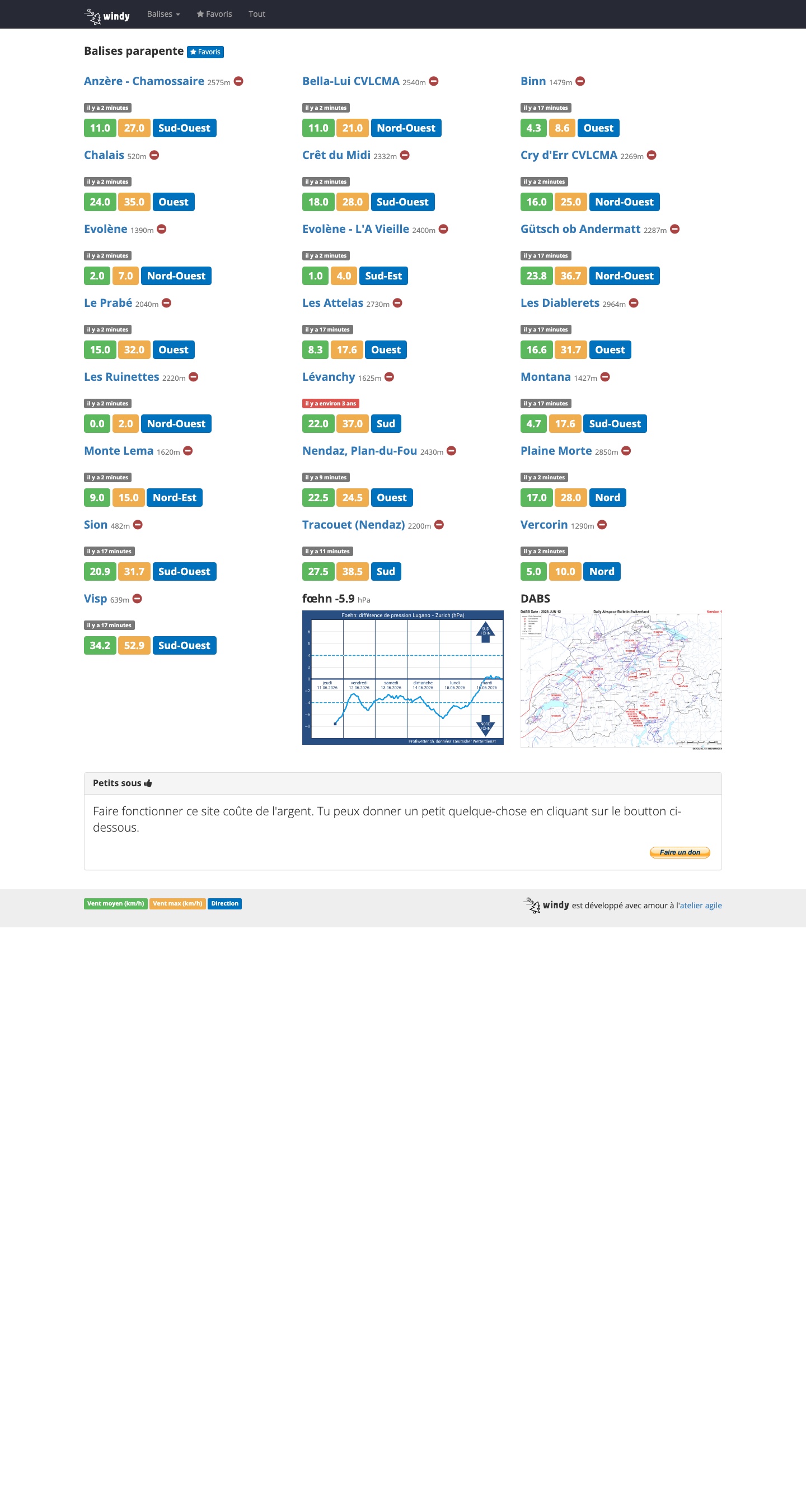The width and height of the screenshot is (806, 1512).
Task: Open the Chalais beacon link
Action: click(x=104, y=156)
